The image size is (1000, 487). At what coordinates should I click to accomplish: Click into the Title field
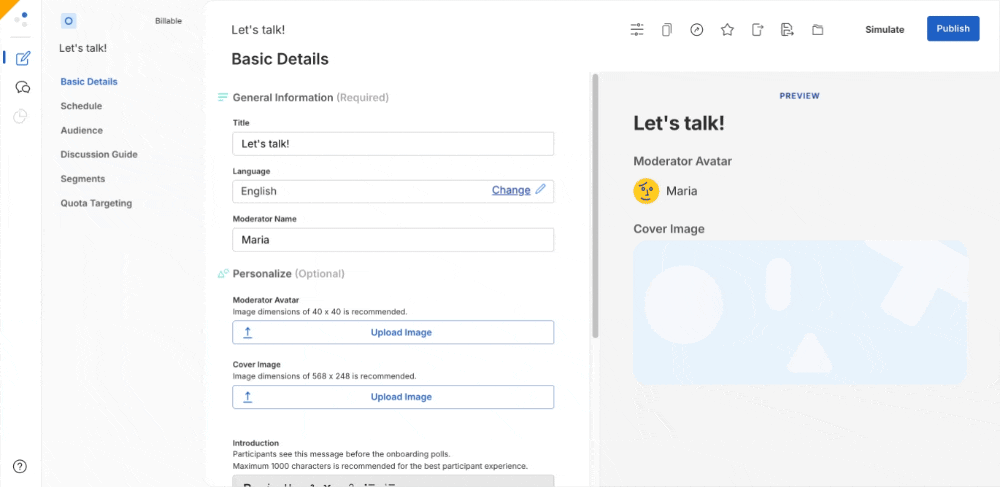point(393,144)
